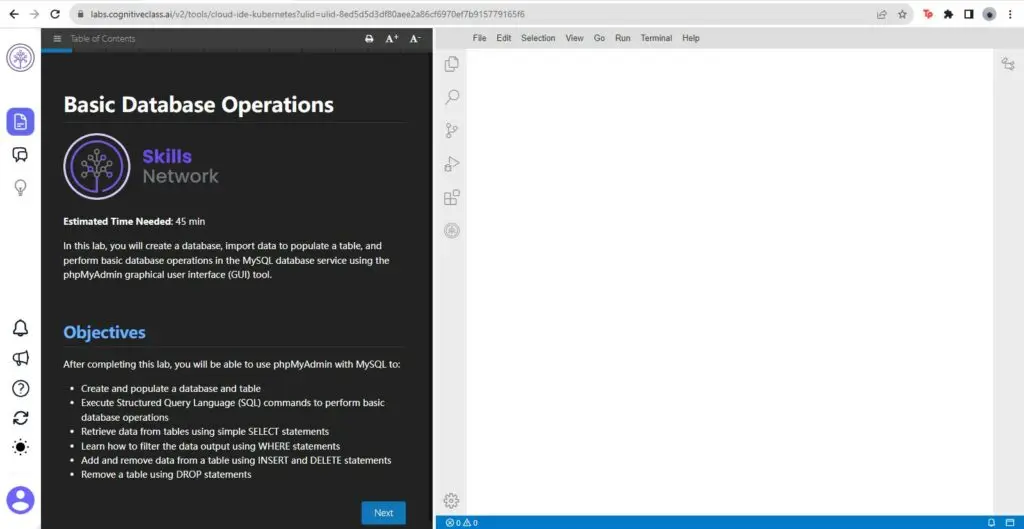Viewport: 1024px width, 529px height.
Task: Go forward in the browser
Action: pyautogui.click(x=35, y=14)
